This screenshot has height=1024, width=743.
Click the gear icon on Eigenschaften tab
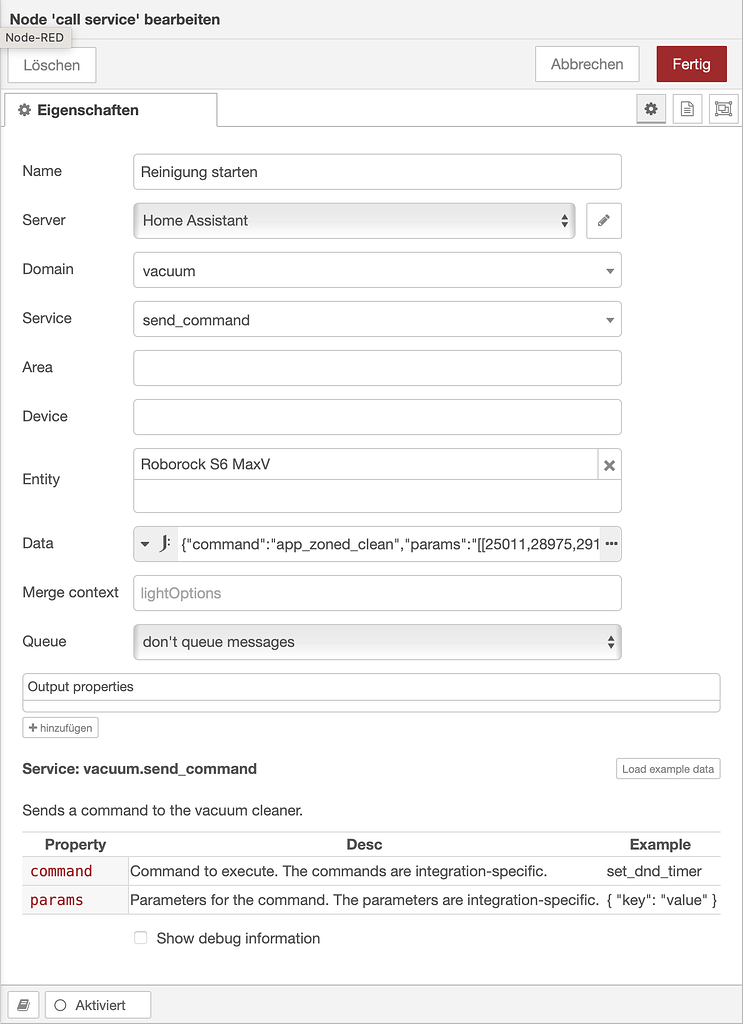point(24,110)
